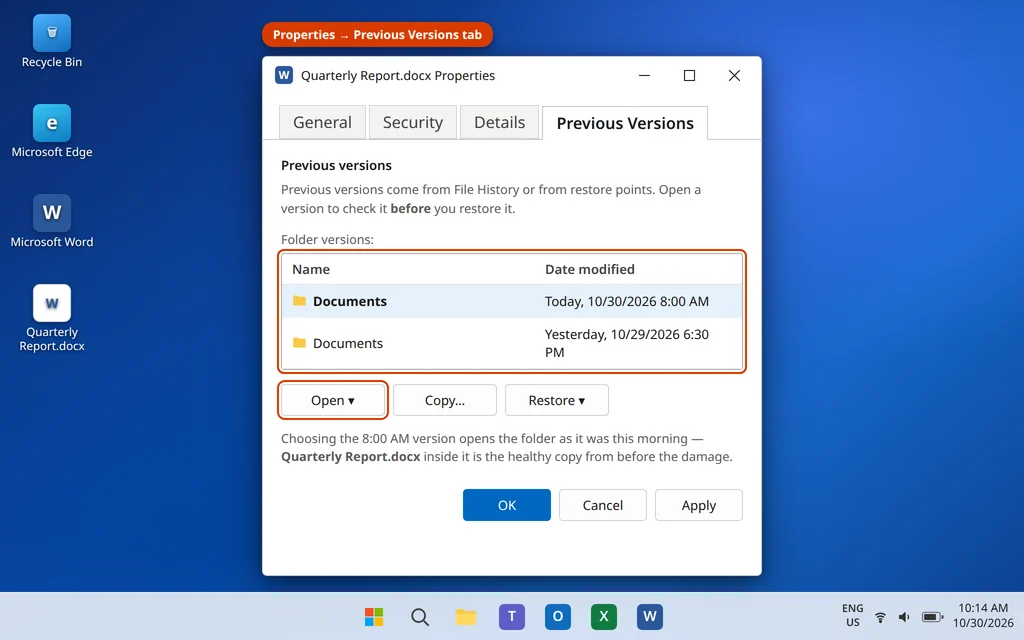Click folder icon of 8:00 AM Documents version
This screenshot has width=1024, height=640.
tap(299, 300)
